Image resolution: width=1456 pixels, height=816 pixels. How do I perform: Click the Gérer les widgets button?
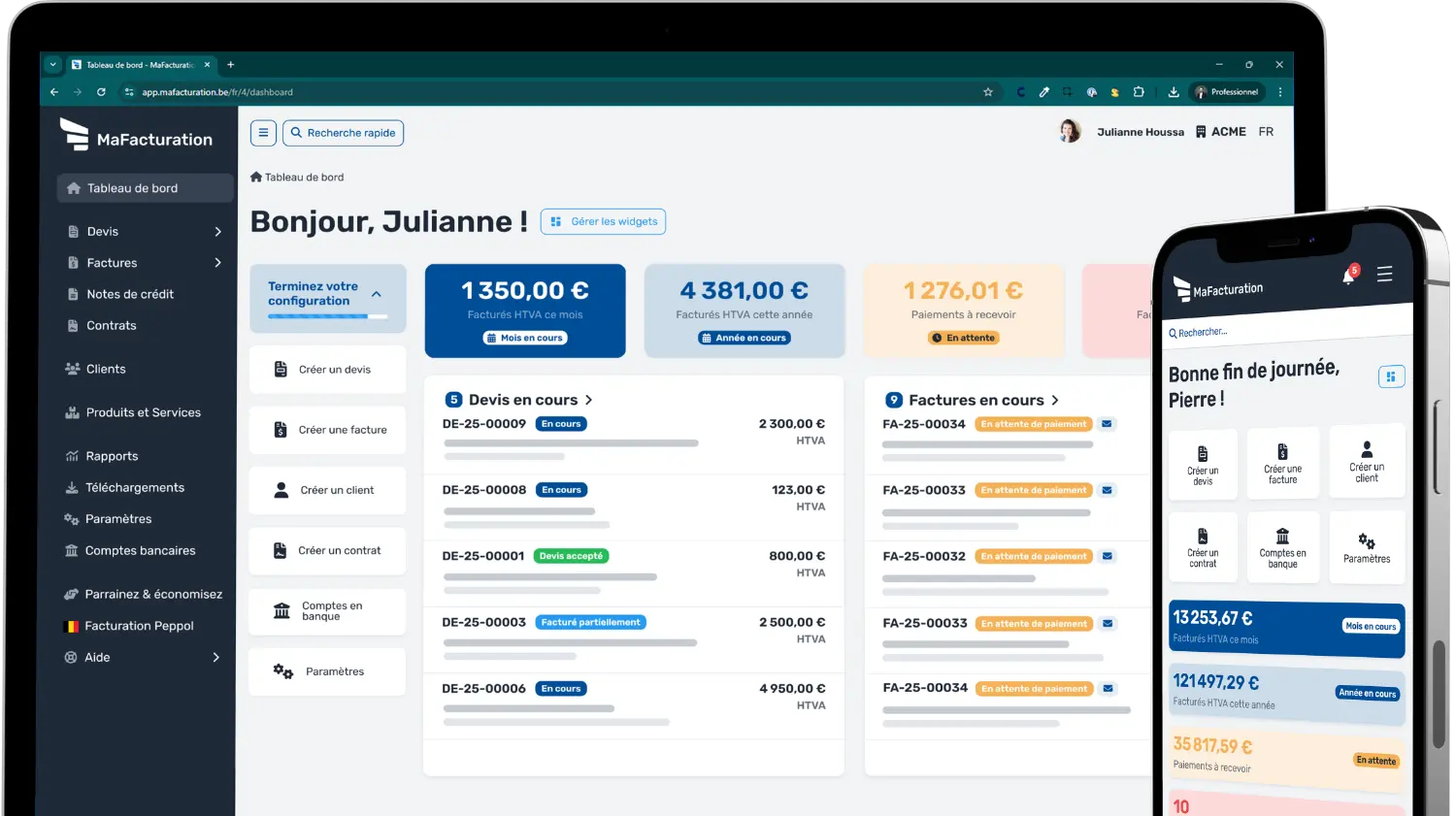(x=603, y=221)
